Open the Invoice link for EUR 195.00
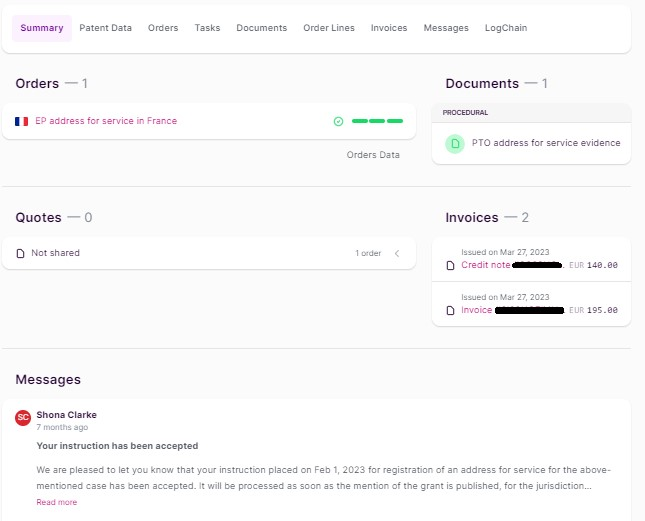The image size is (645, 521). 477,310
